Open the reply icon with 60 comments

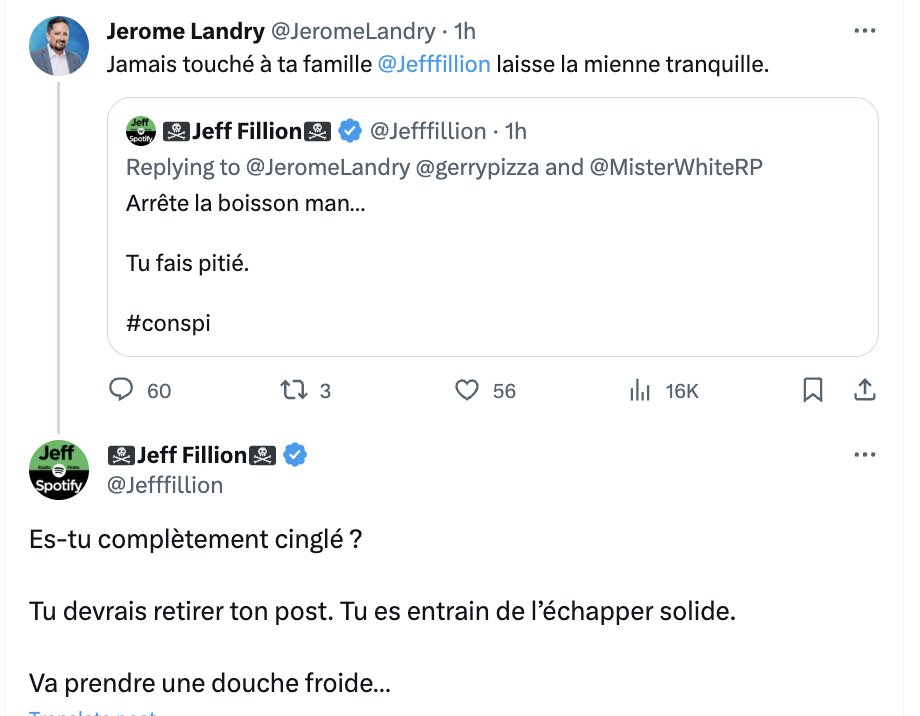[x=121, y=390]
